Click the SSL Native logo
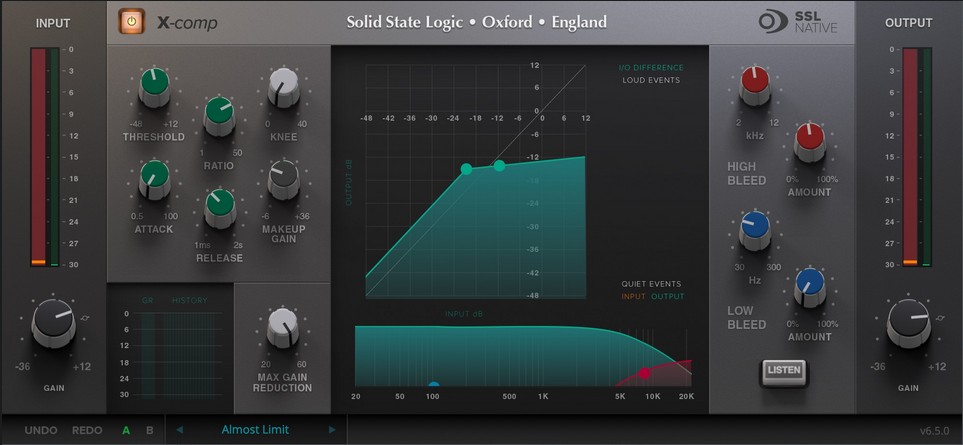963x445 pixels. coord(798,21)
